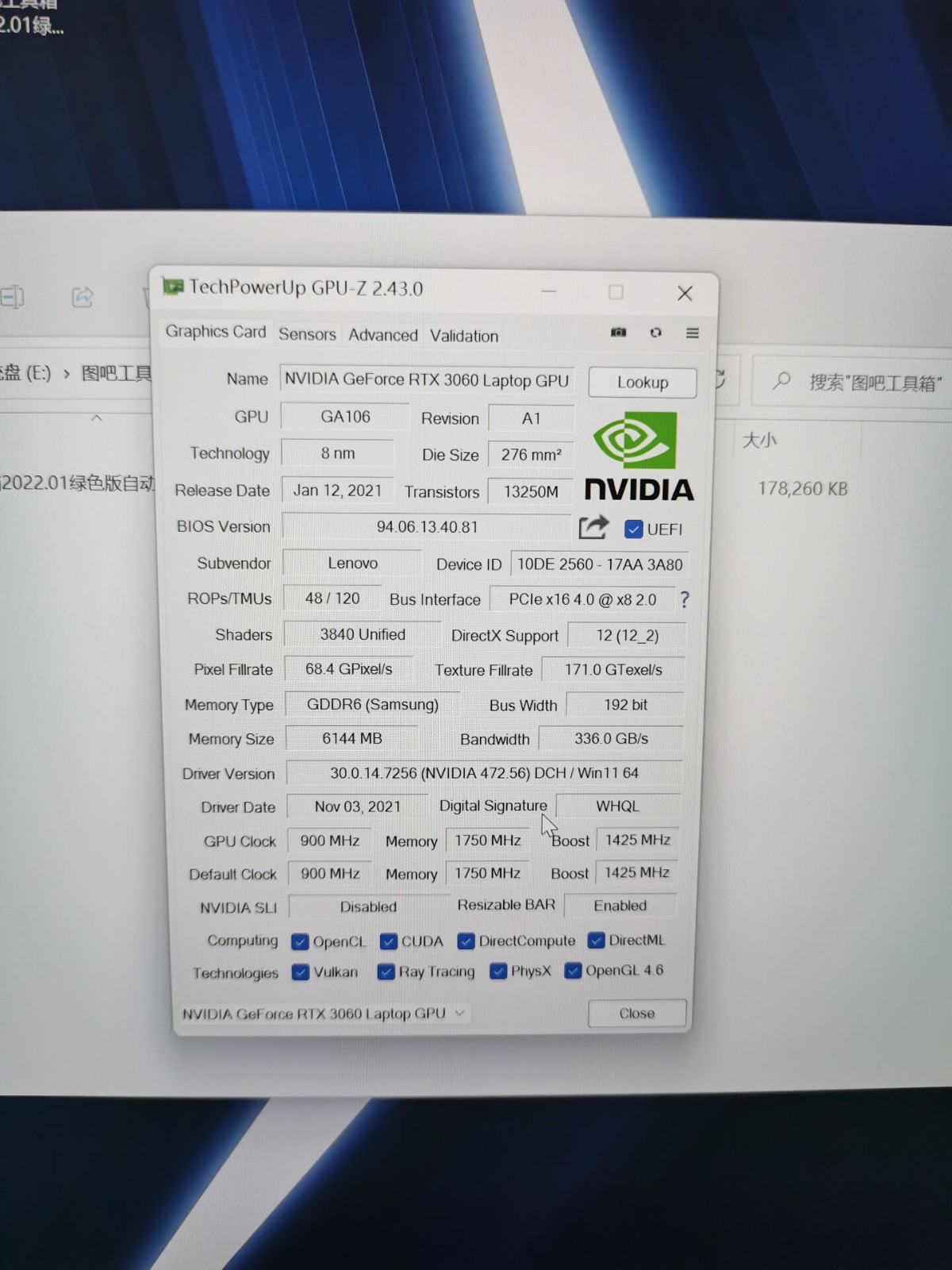This screenshot has width=952, height=1270.
Task: Click the Memory Type field GDDR6 (Samsung)
Action: click(372, 704)
